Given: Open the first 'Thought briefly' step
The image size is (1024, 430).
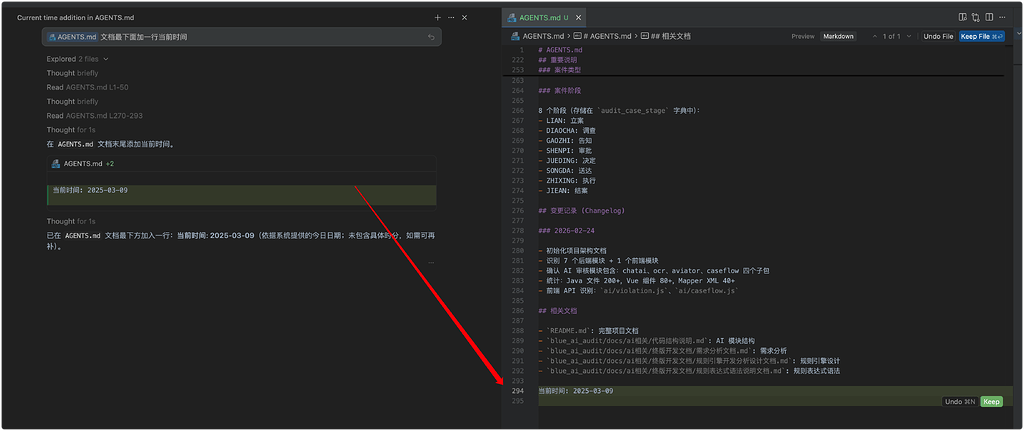Looking at the screenshot, I should click(x=72, y=73).
